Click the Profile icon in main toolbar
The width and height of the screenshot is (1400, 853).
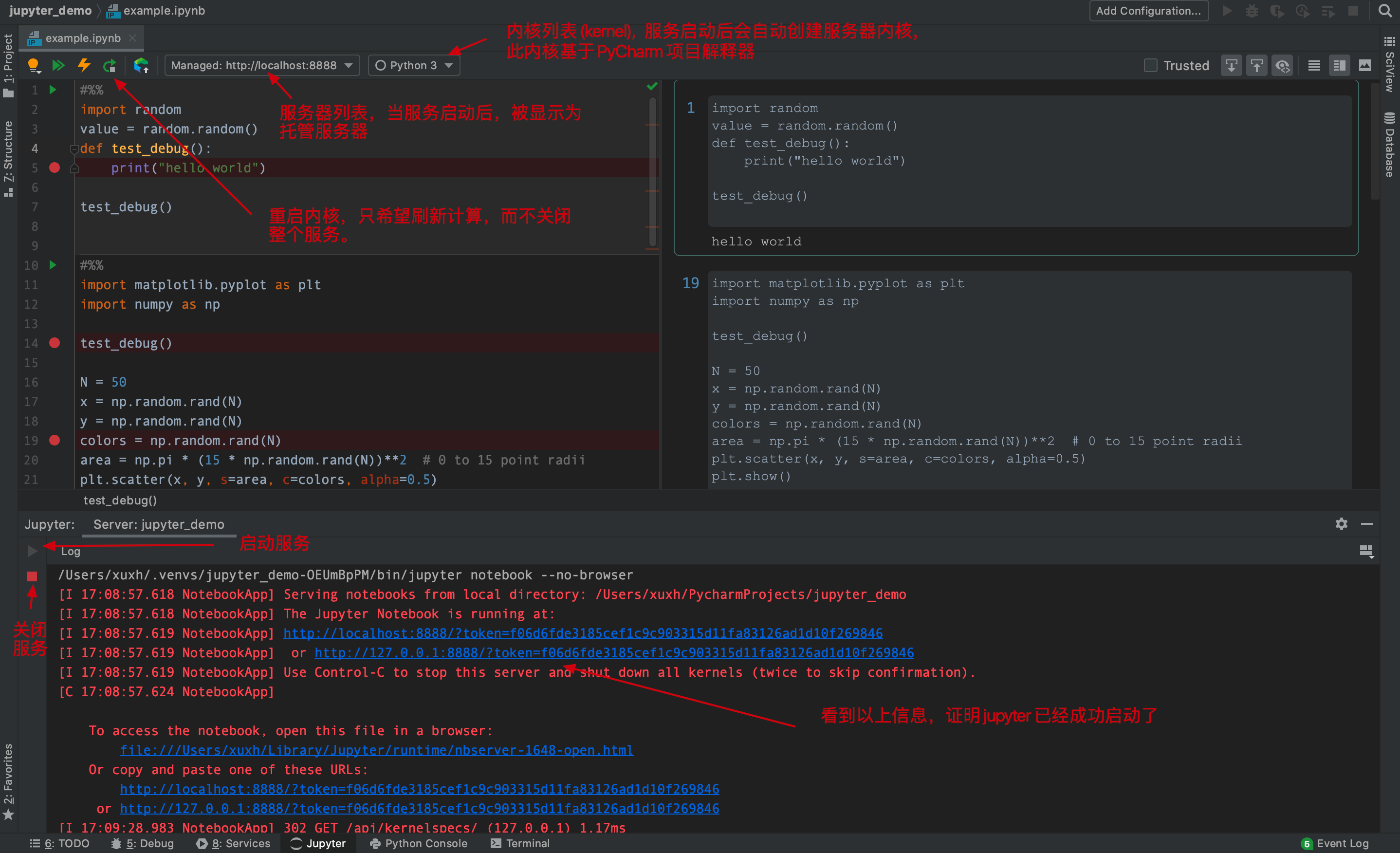point(1302,11)
